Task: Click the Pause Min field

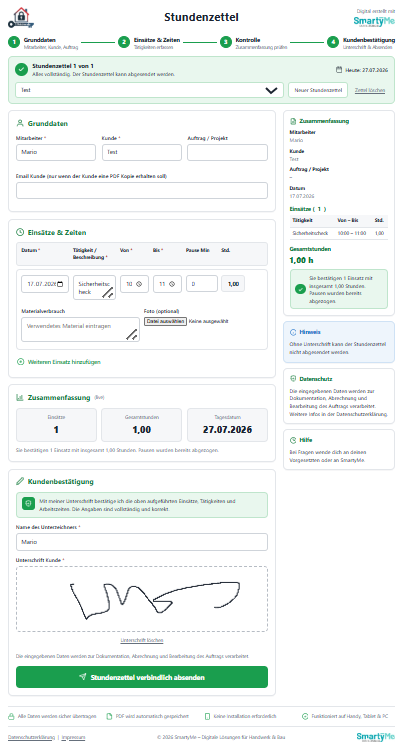Action: coord(202,284)
